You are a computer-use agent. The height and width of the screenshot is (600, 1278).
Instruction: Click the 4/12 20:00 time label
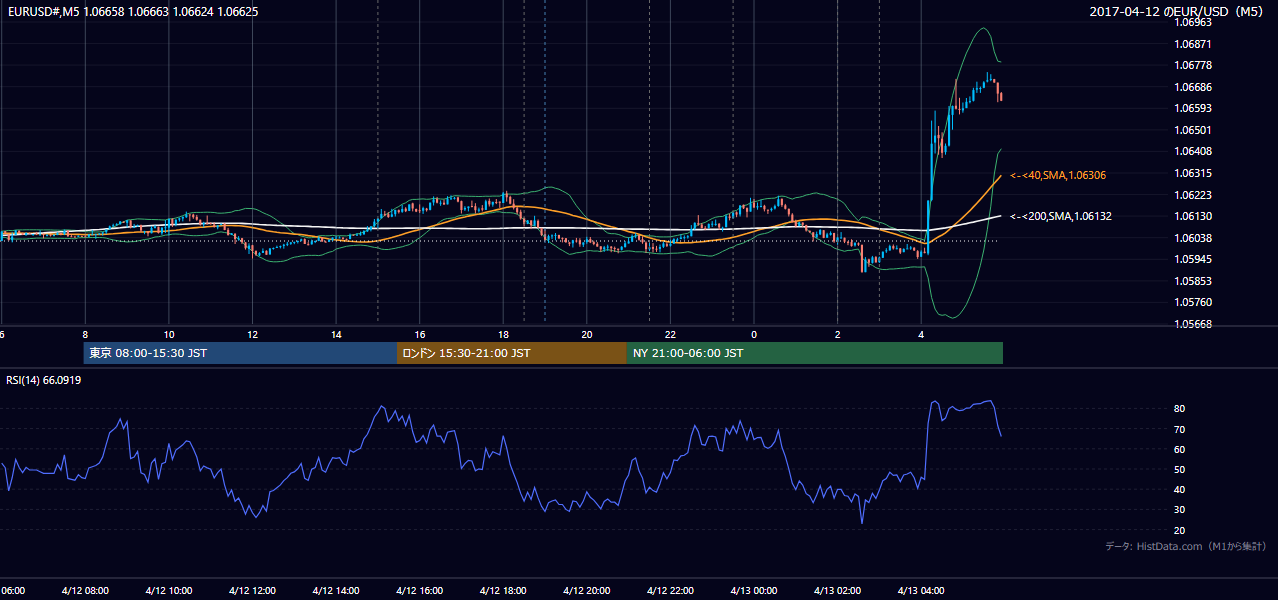tap(587, 590)
